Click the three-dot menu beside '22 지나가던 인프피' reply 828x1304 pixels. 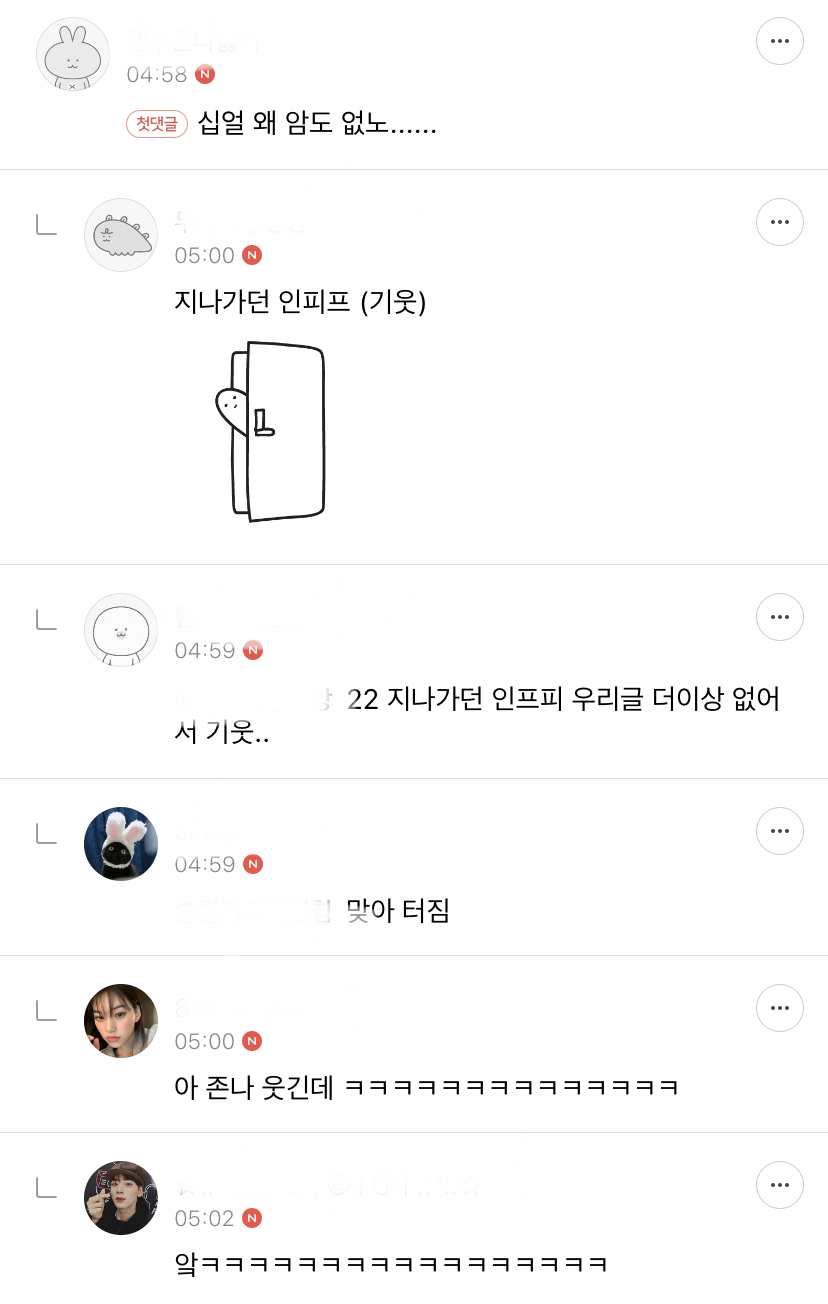tap(780, 617)
